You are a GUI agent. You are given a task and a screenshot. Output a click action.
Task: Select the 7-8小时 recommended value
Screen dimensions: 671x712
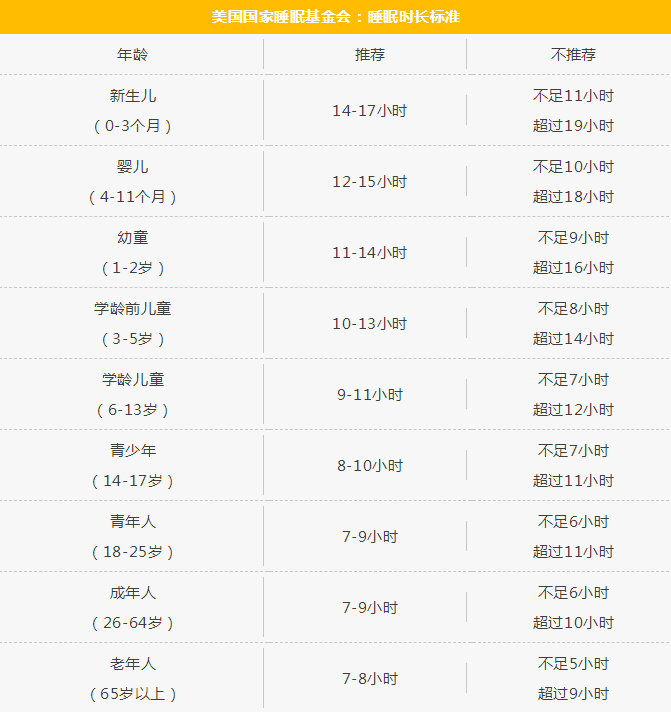370,679
